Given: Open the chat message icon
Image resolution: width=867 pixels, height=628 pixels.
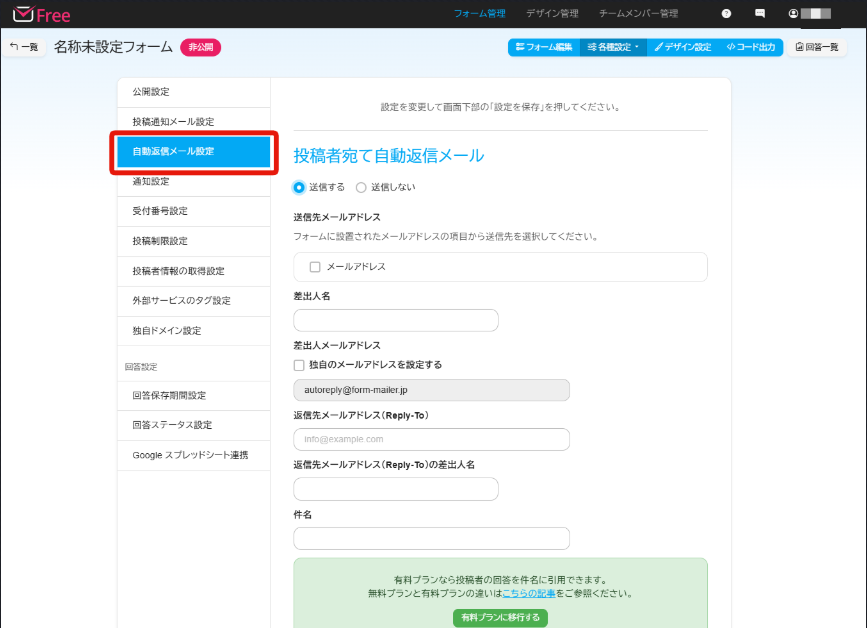Looking at the screenshot, I should (x=760, y=14).
